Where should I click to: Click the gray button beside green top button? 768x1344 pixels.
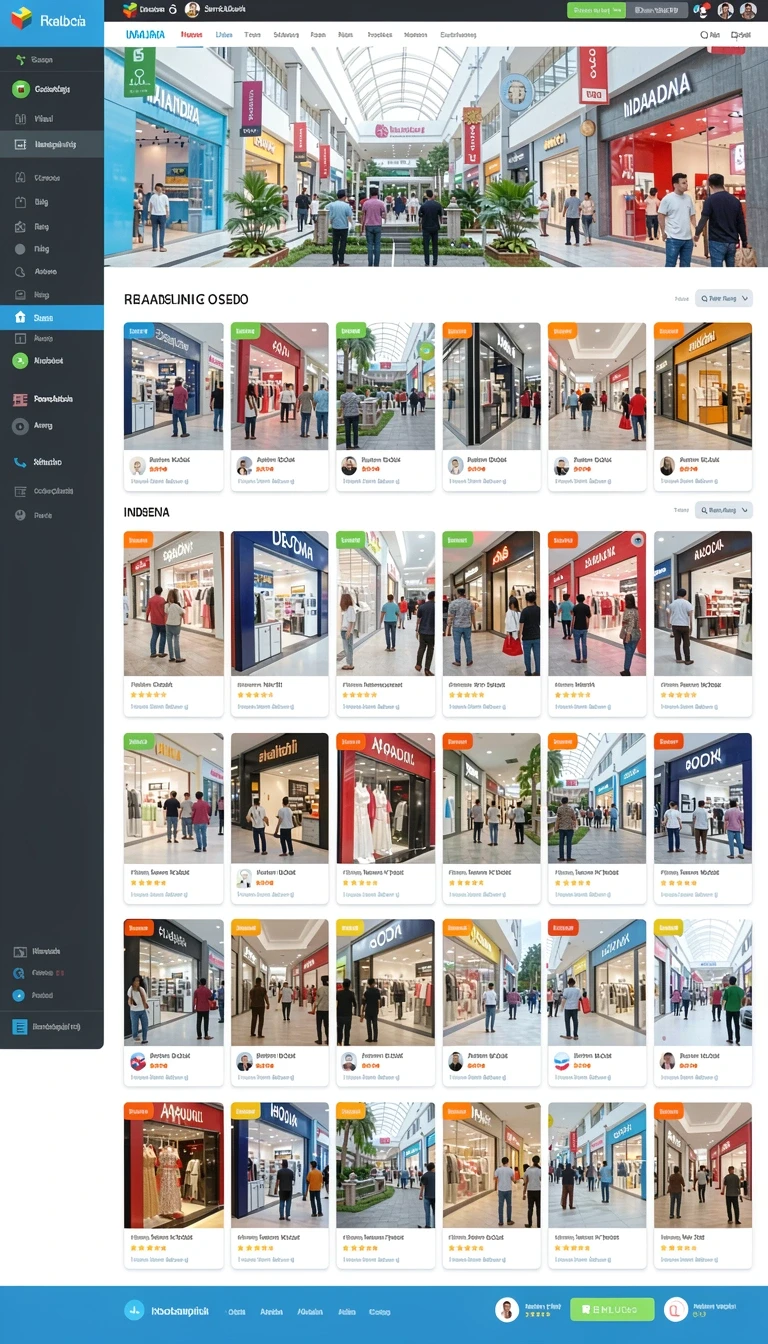[659, 10]
